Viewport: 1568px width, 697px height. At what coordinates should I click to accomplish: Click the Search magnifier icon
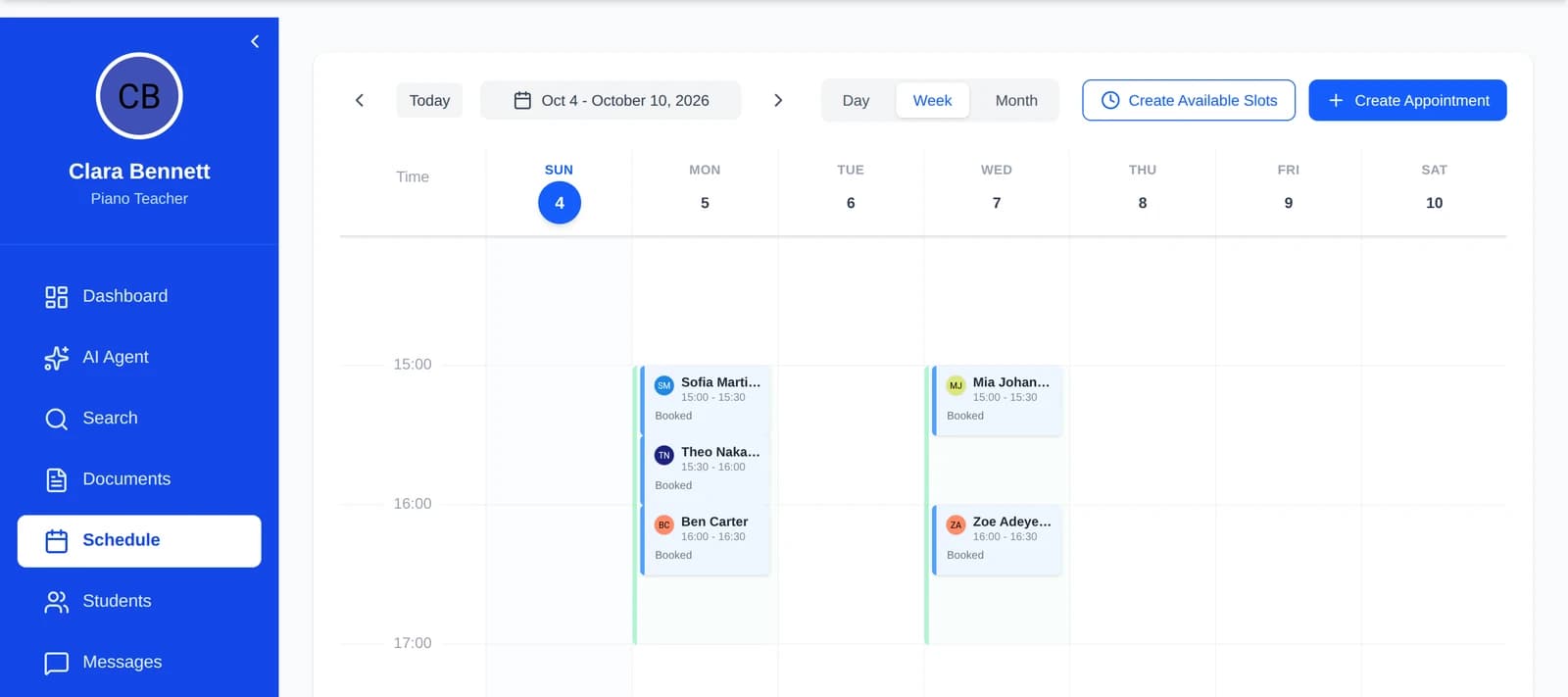[57, 419]
